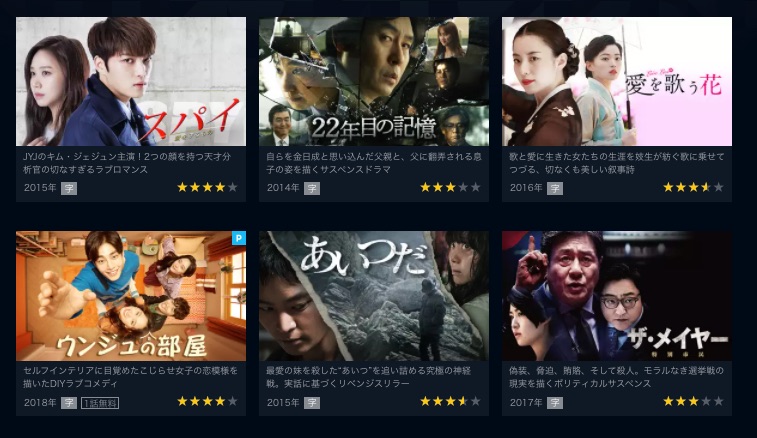Click the three-star rating on 22年目の記憶
Screen dimensions: 757x438
tap(450, 187)
